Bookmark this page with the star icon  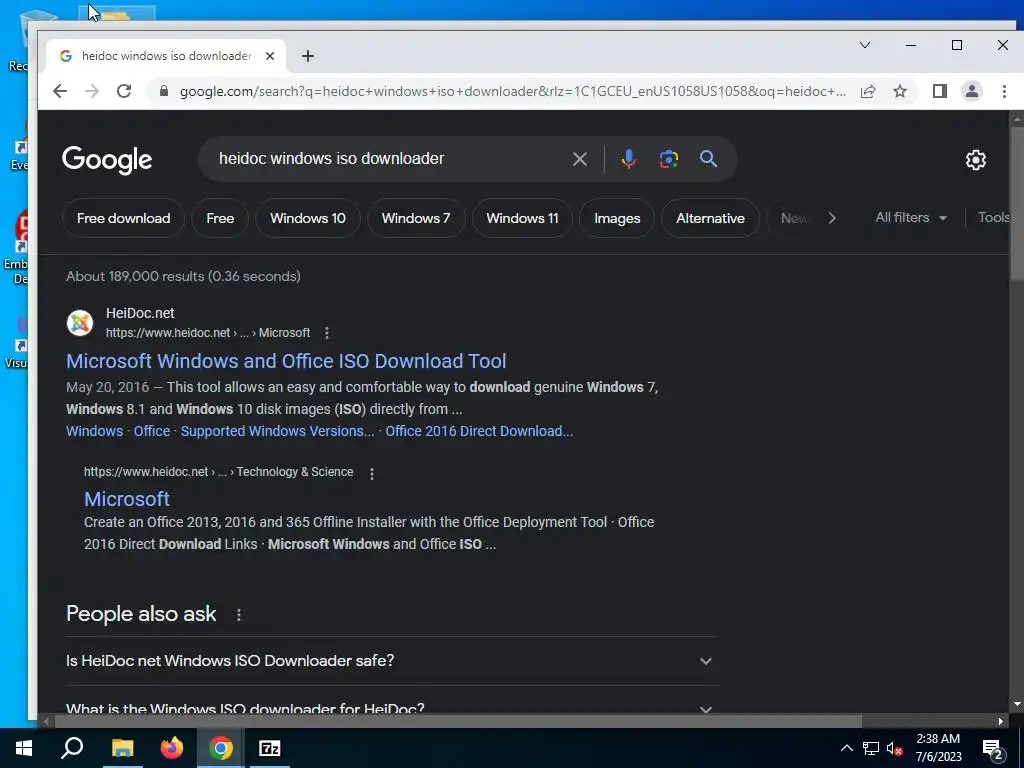tap(900, 91)
